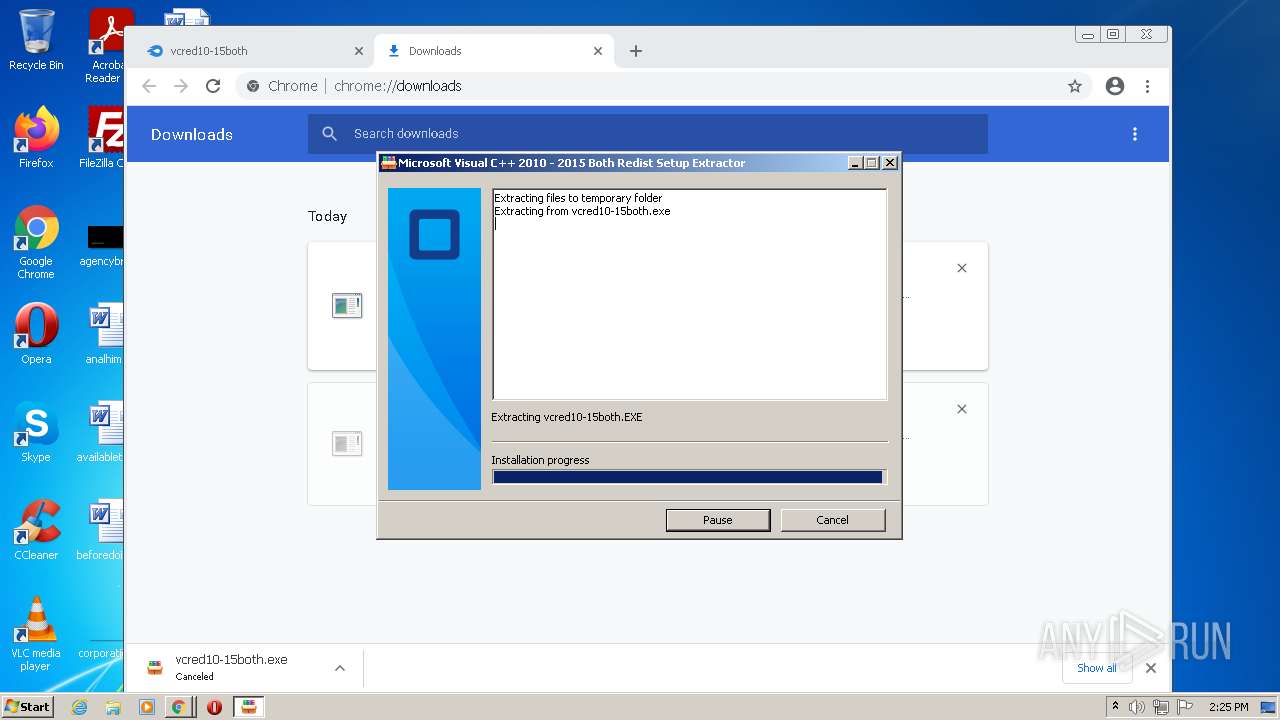Image resolution: width=1280 pixels, height=720 pixels.
Task: Open Windows Explorer from the taskbar
Action: pos(113,707)
